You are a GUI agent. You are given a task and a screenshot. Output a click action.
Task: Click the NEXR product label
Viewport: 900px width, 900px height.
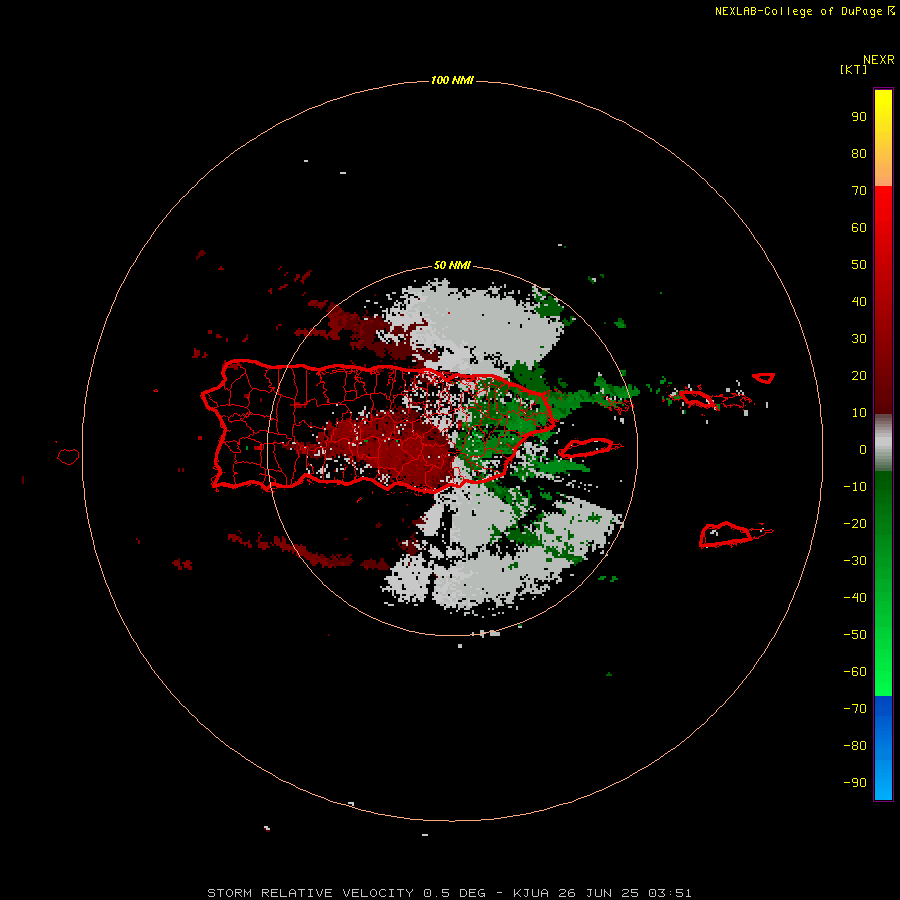[879, 60]
